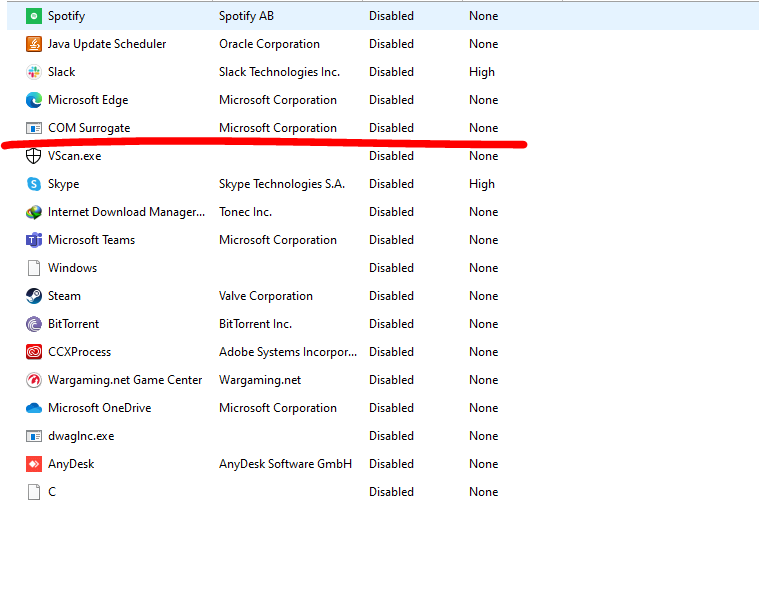Click the Disabled status in Steam row

392,296
